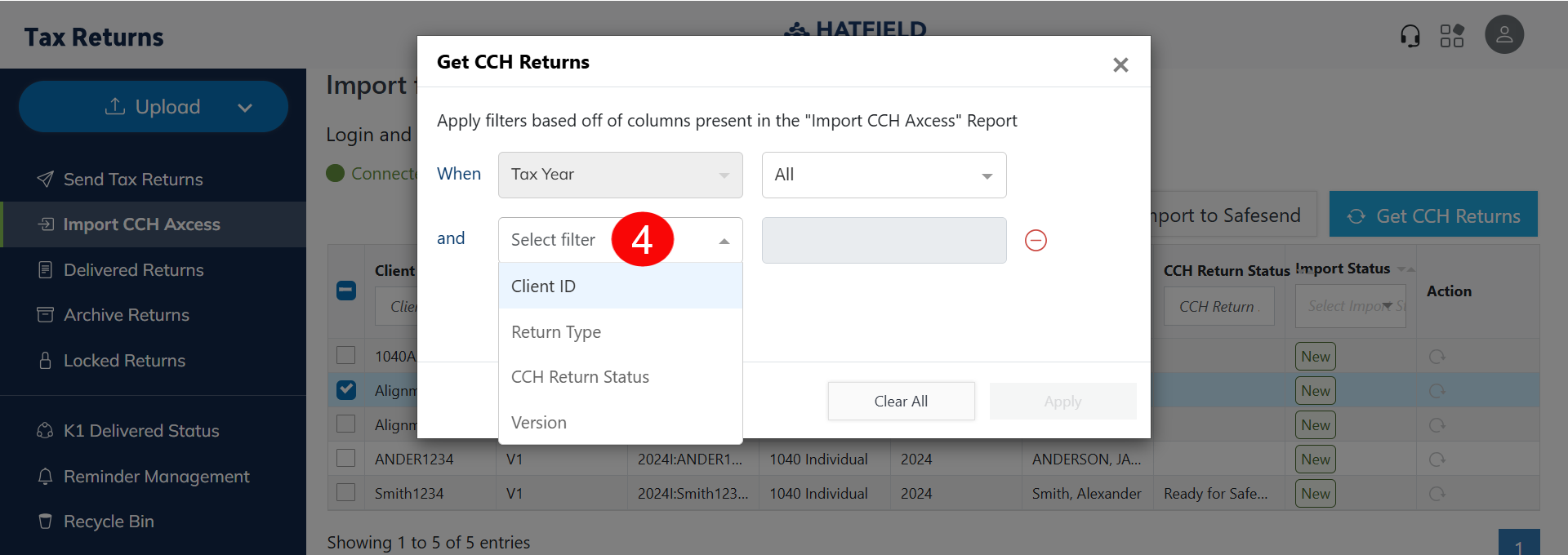Click the red remove filter icon
This screenshot has height=555, width=1568.
pos(1036,240)
